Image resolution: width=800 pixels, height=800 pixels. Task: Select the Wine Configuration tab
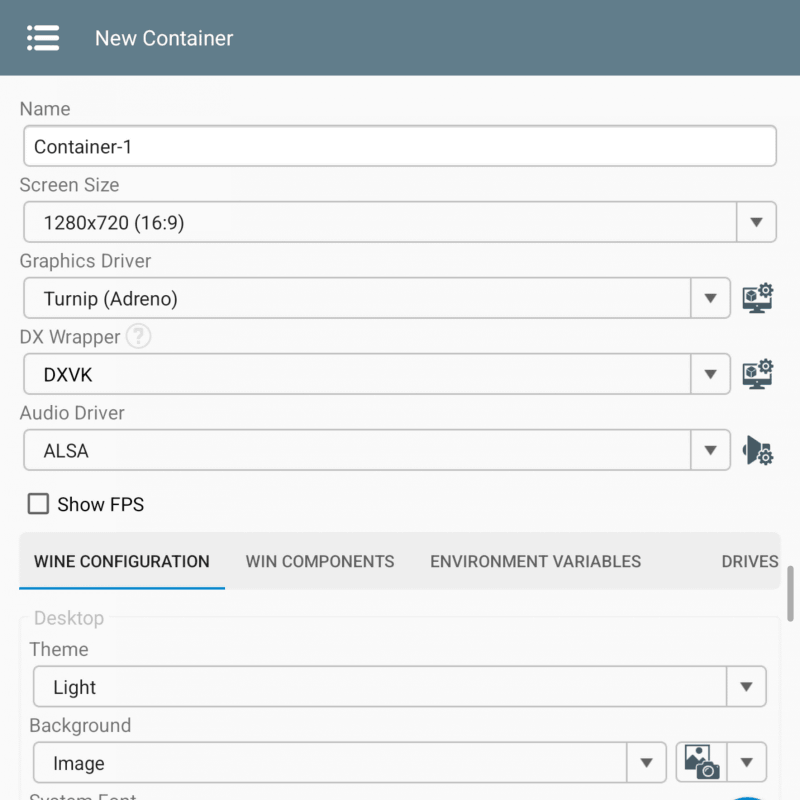[x=122, y=561]
